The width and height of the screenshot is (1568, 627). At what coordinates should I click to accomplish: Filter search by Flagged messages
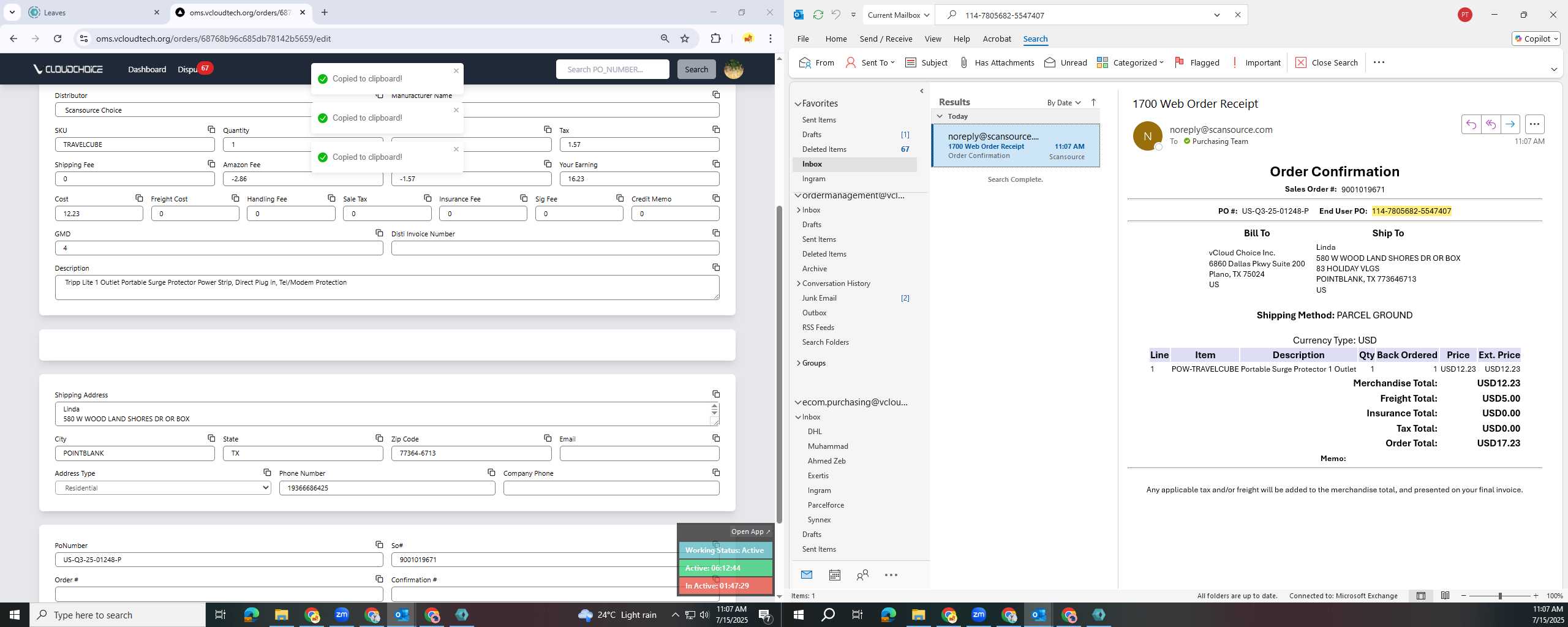(1197, 62)
